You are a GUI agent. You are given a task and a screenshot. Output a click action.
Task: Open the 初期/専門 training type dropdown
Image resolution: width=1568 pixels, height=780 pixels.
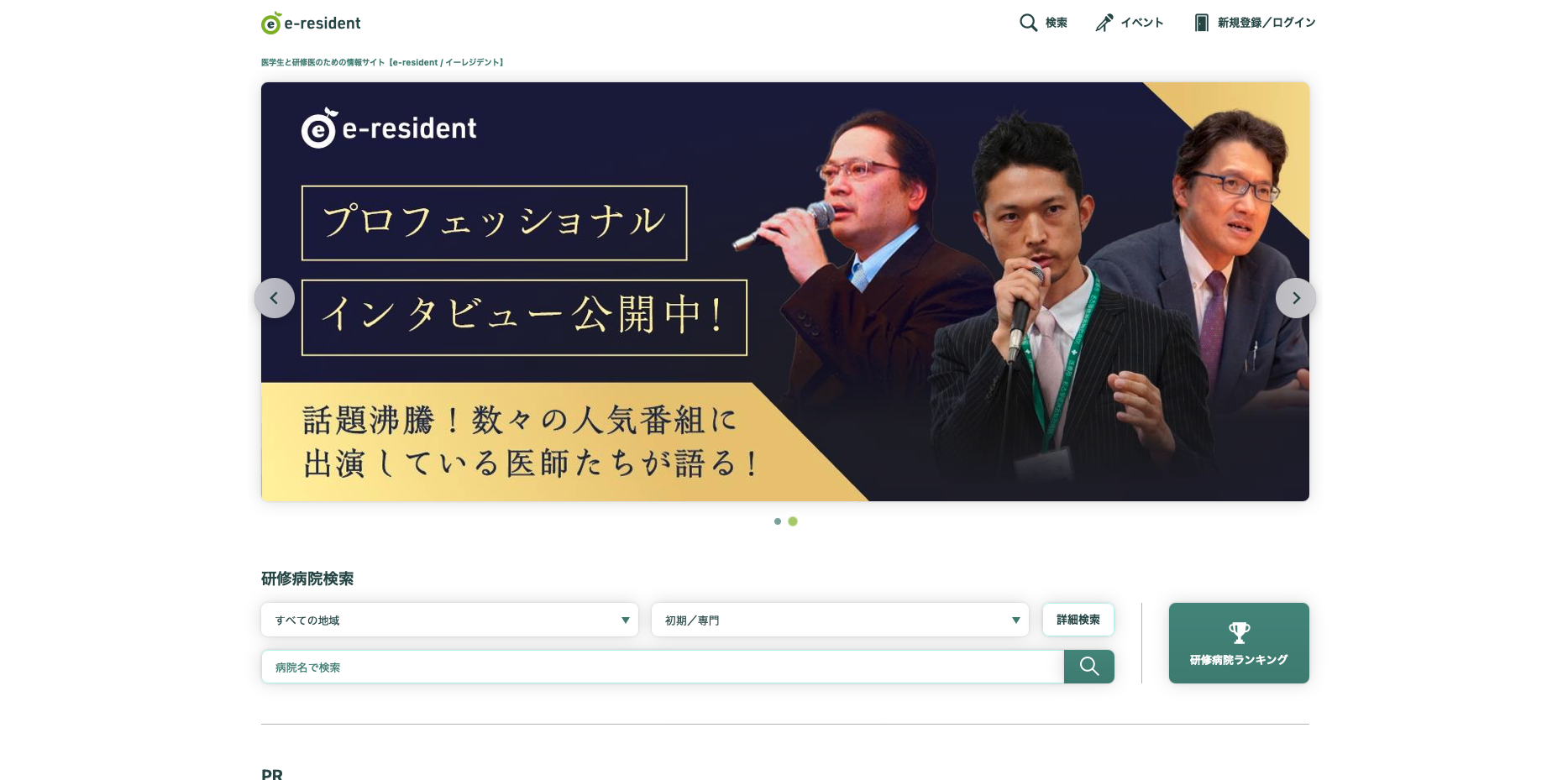(841, 620)
